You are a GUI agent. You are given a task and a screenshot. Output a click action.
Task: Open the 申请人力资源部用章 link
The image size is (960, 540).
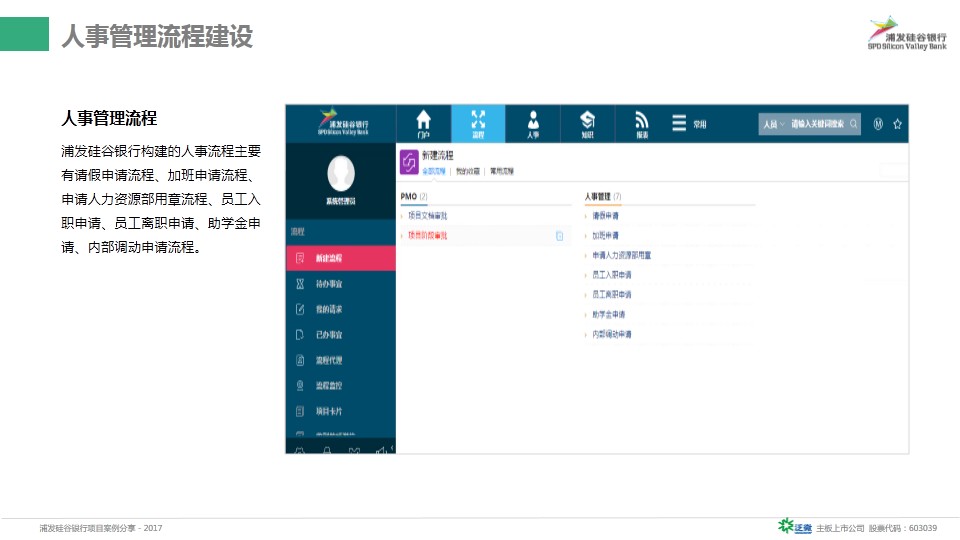pyautogui.click(x=621, y=255)
